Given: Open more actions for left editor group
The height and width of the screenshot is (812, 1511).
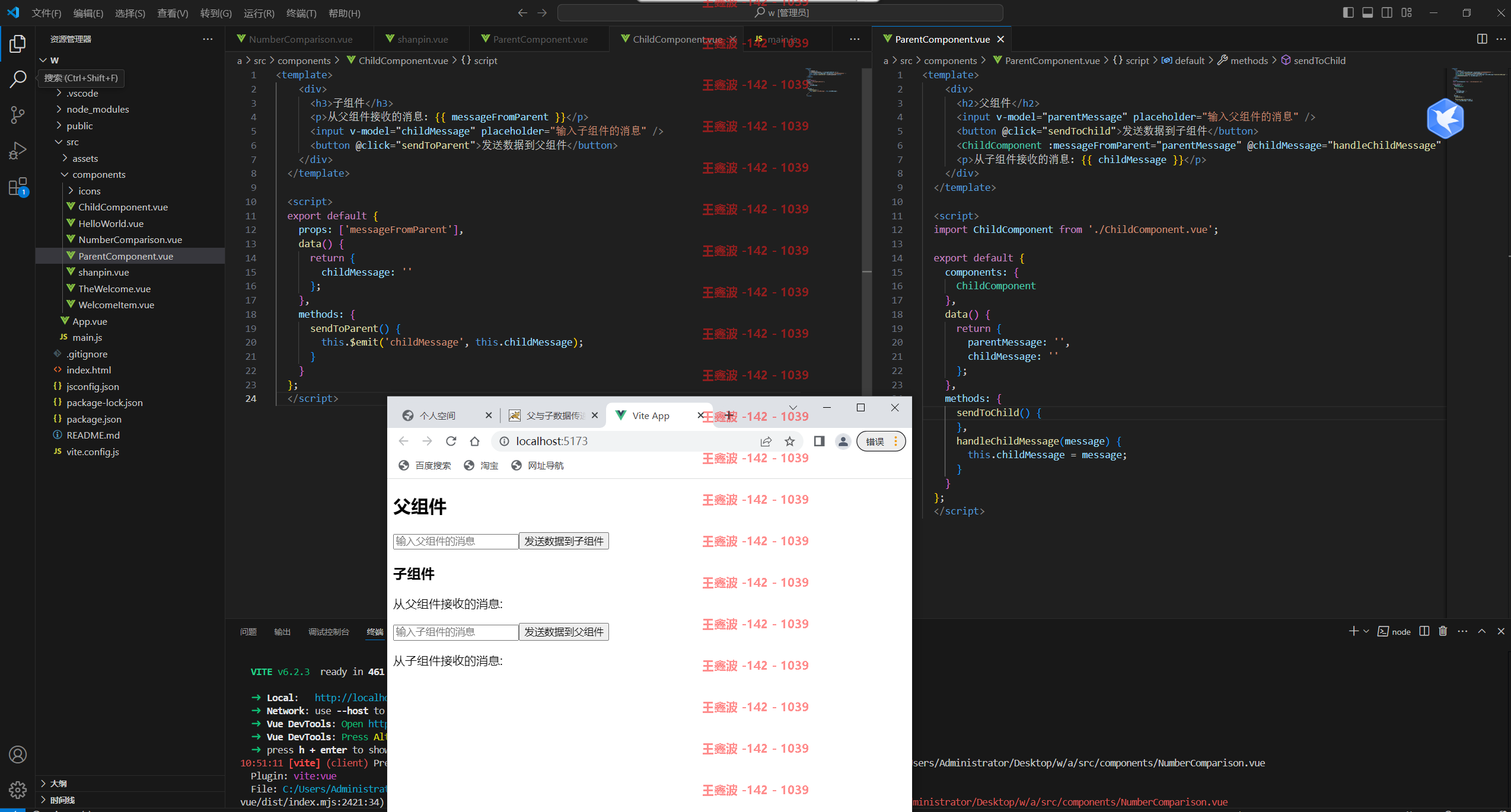Looking at the screenshot, I should point(855,39).
